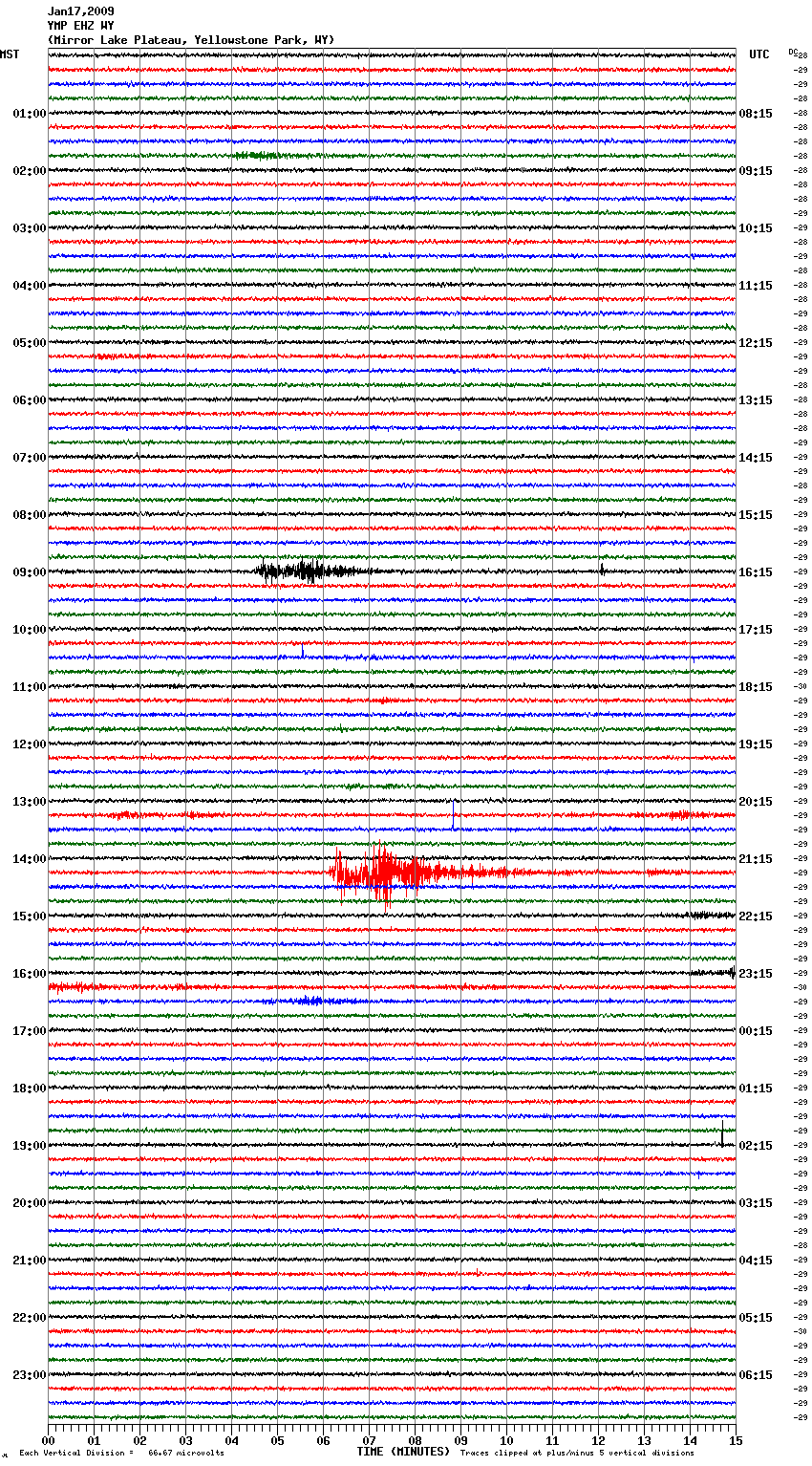The image size is (812, 1466).
Task: Select minute 09 on the time axis
Action: tap(460, 1440)
